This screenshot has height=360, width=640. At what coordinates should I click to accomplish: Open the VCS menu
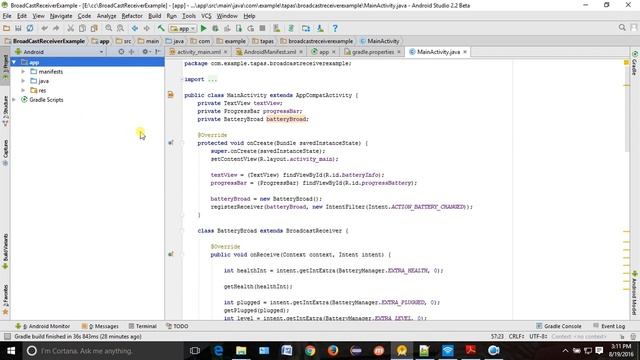coord(206,16)
